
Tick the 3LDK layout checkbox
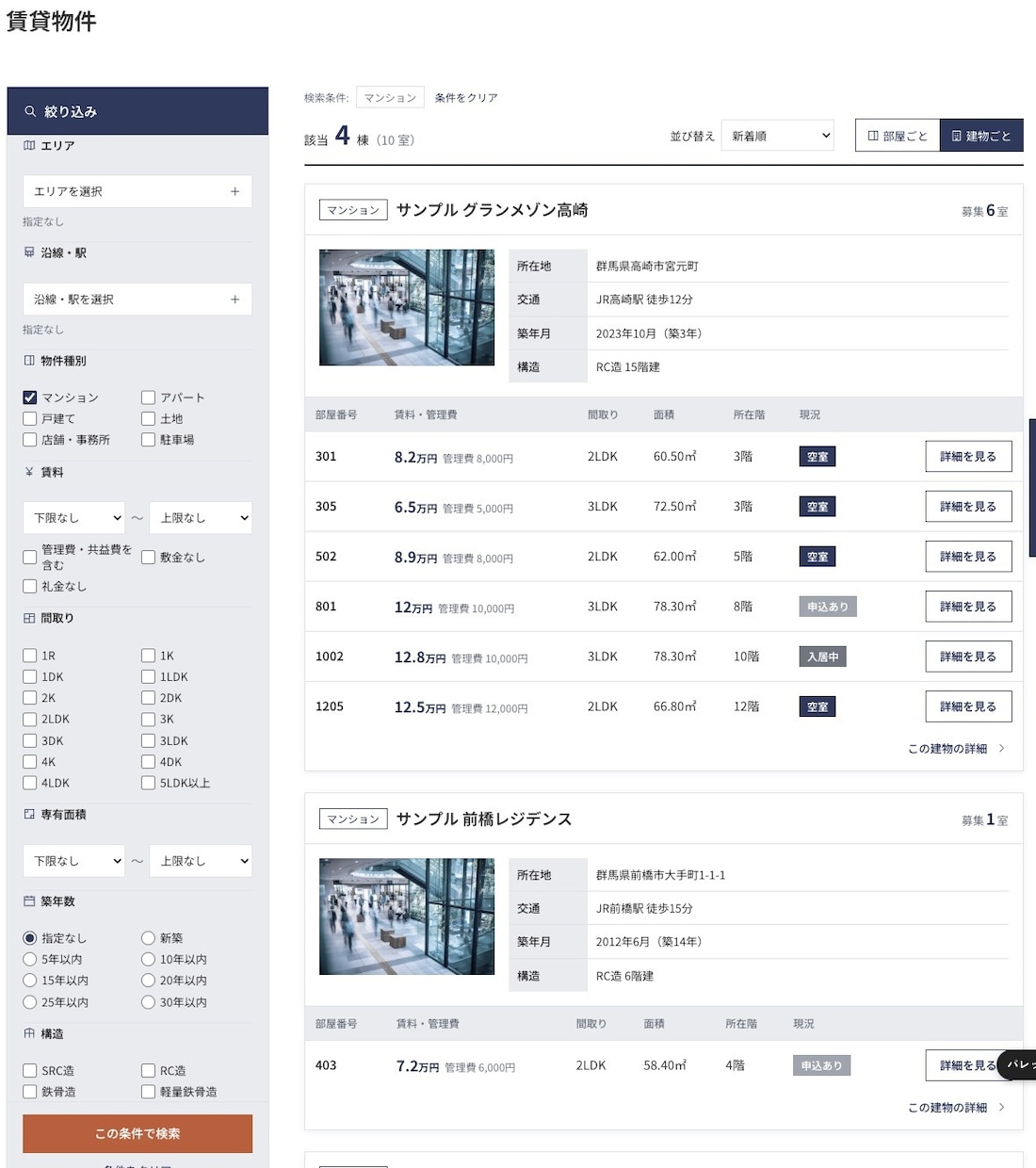coord(148,740)
